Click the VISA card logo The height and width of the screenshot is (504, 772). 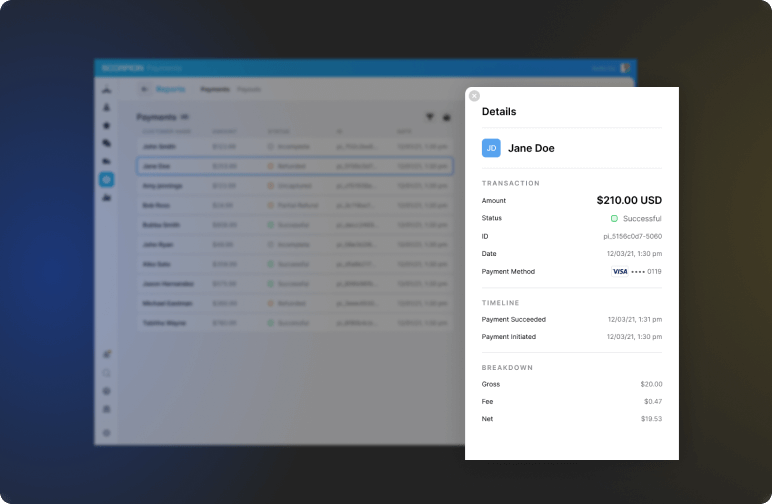coord(620,271)
